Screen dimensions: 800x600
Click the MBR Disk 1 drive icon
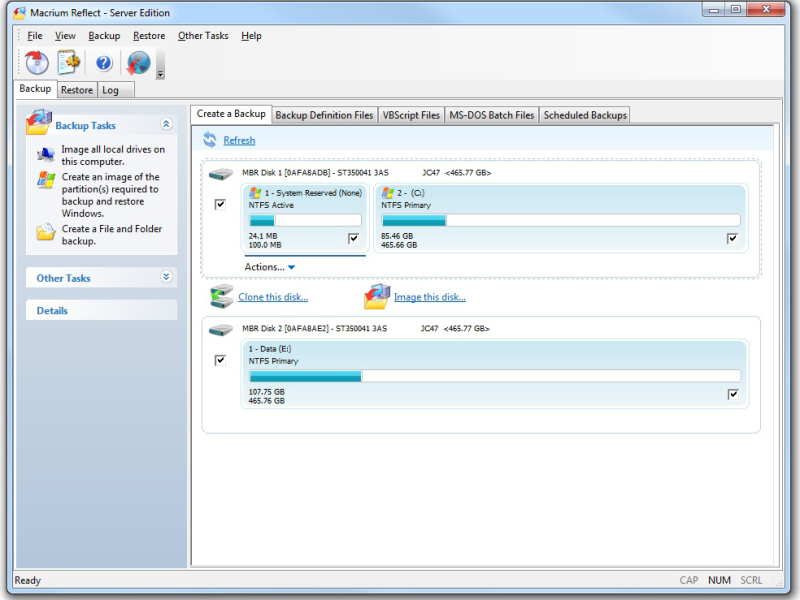(221, 173)
